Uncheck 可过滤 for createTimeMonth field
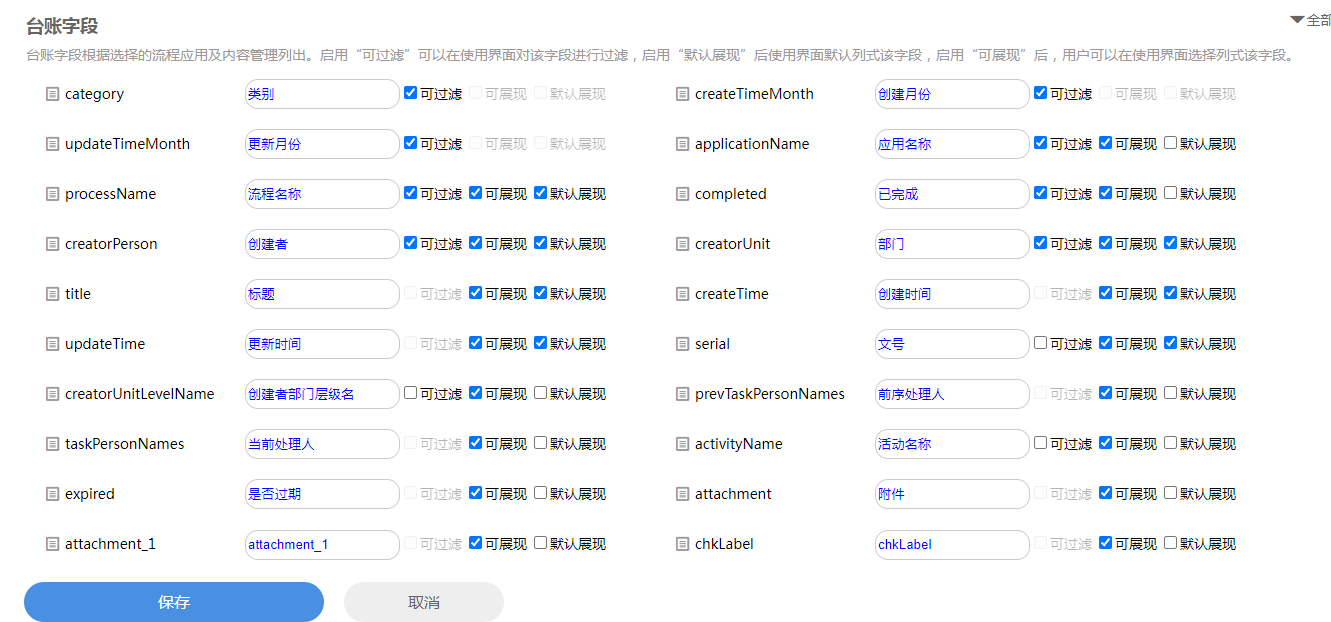Image resolution: width=1331 pixels, height=622 pixels. coord(1041,93)
